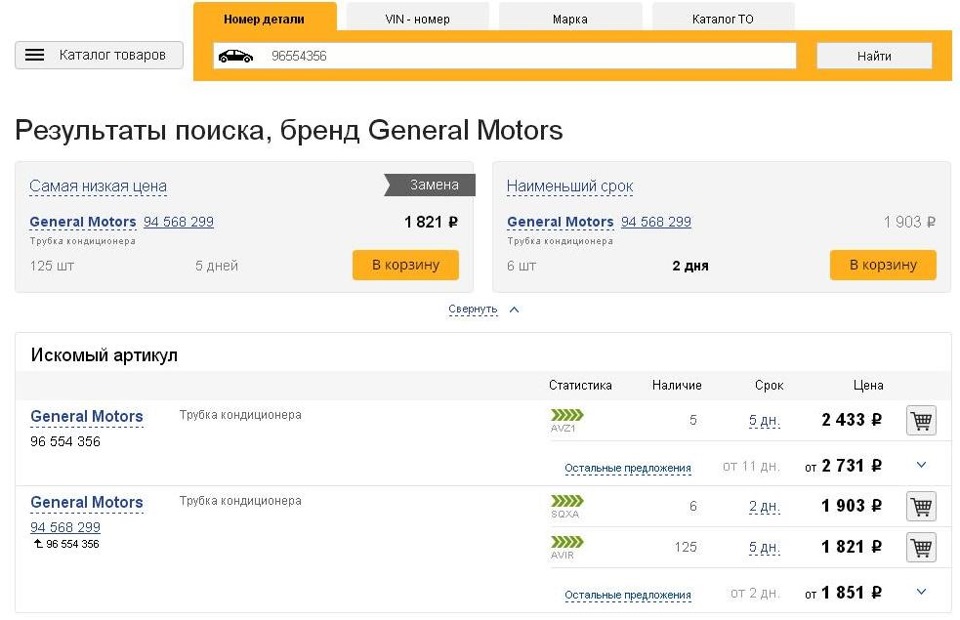Select the Каталог ТО tab
Screen dimensions: 960x620
pos(722,17)
